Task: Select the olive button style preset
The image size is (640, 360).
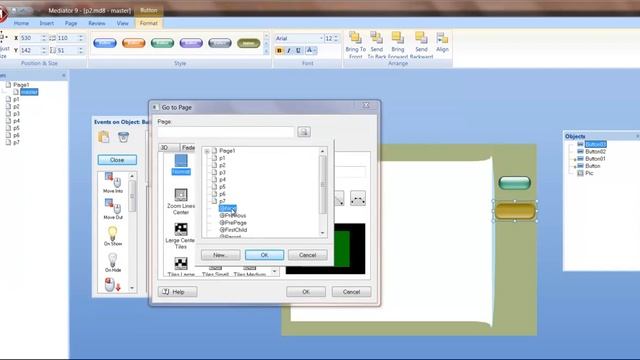Action: (x=249, y=43)
